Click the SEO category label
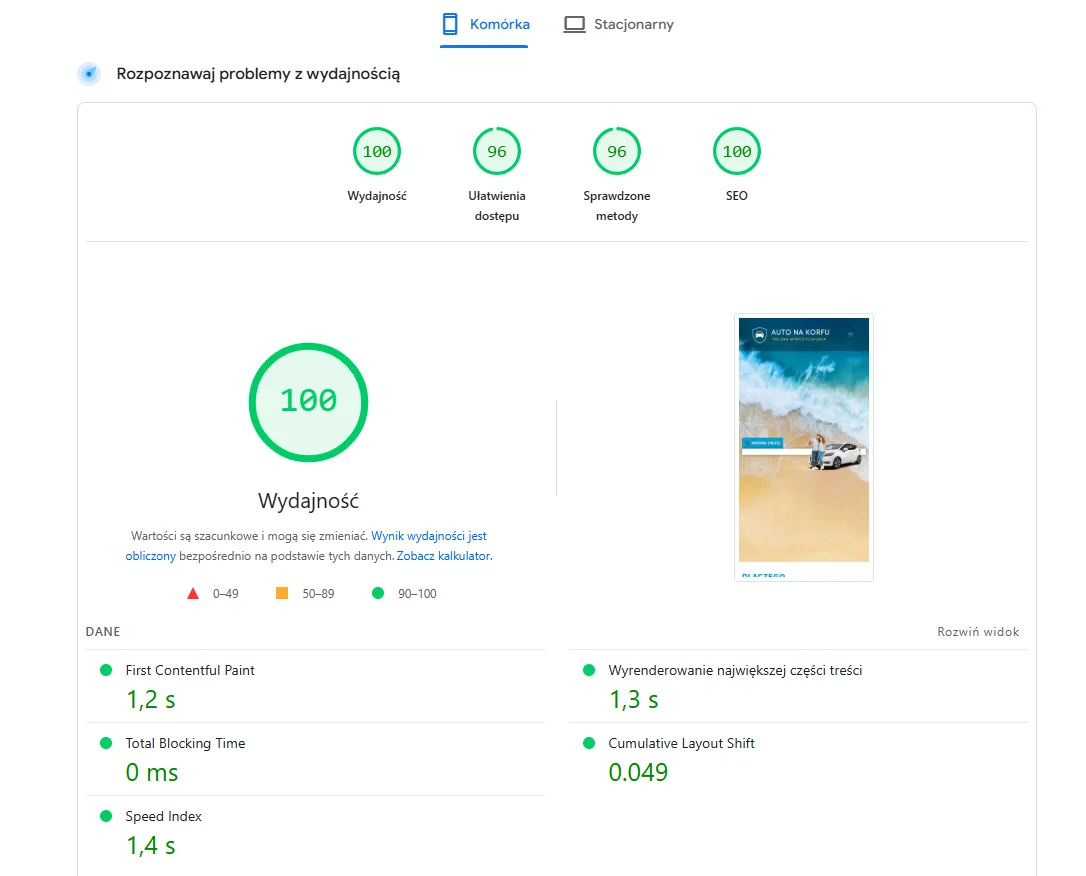 pos(736,196)
